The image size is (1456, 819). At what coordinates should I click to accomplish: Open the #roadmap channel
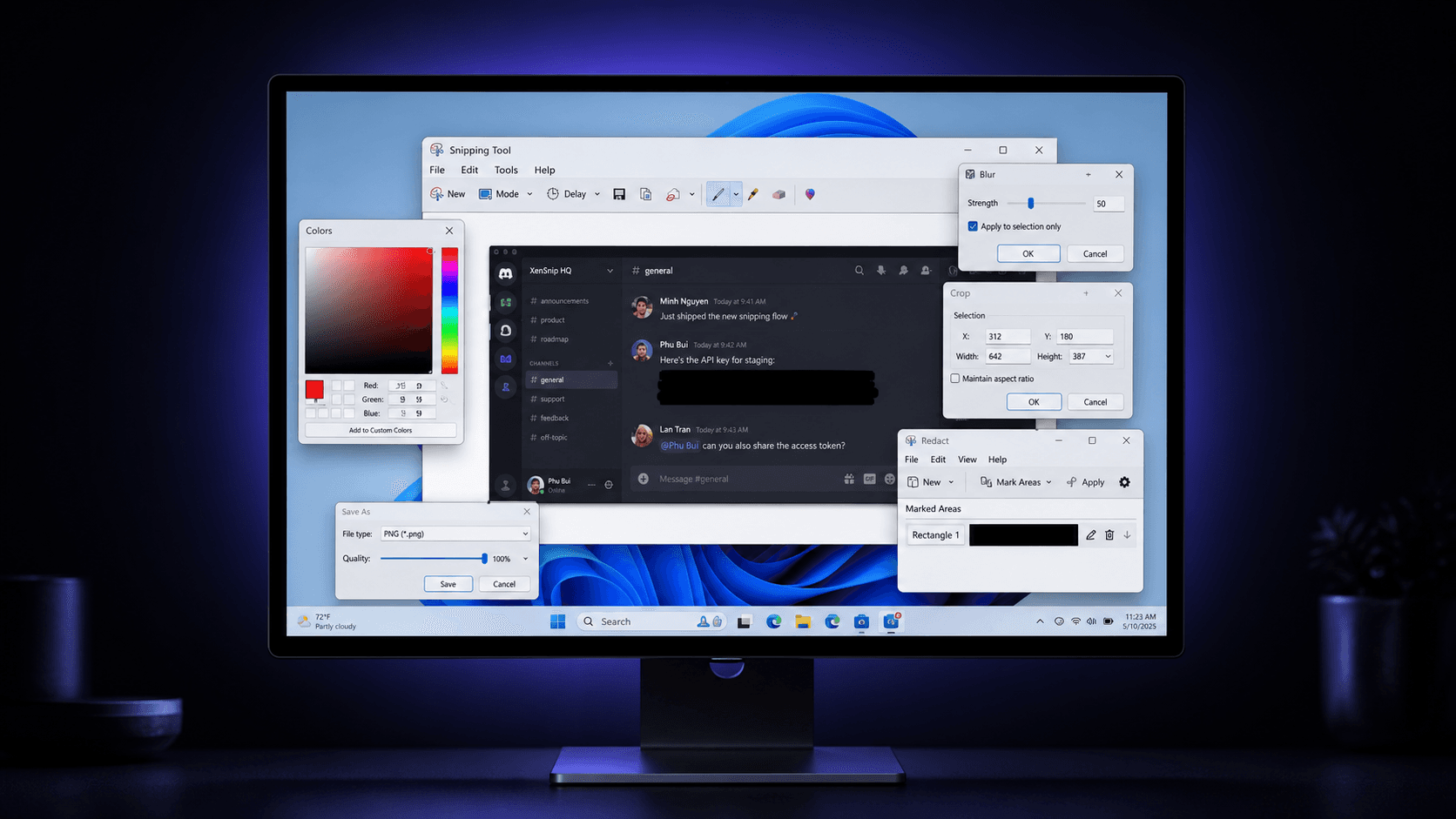click(572, 339)
